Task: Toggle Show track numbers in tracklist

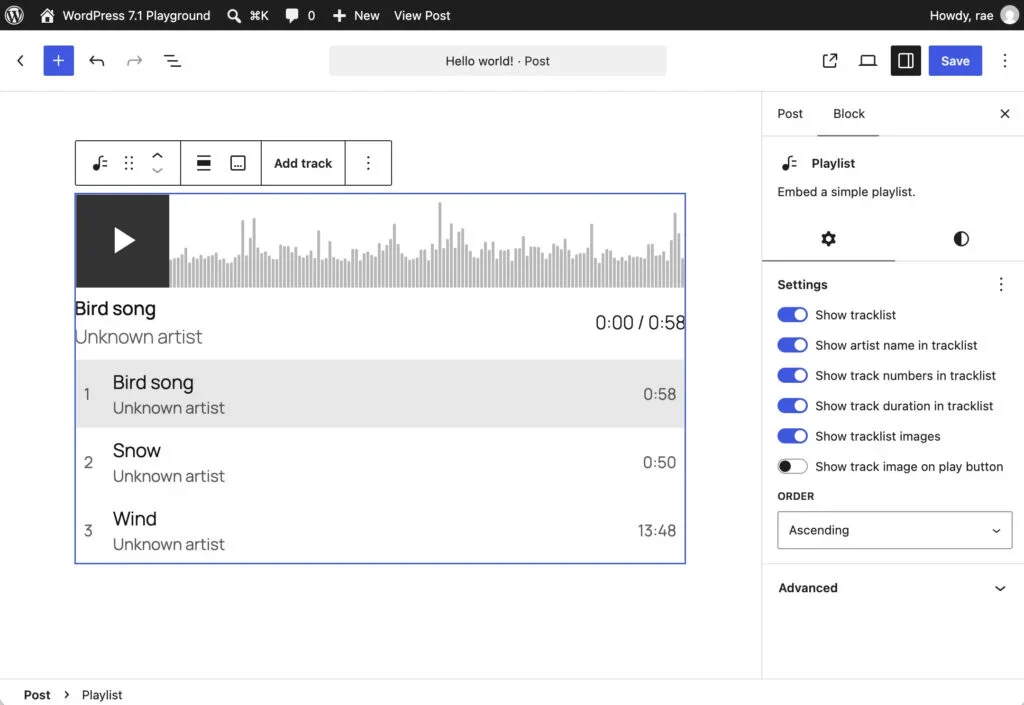Action: (x=792, y=375)
